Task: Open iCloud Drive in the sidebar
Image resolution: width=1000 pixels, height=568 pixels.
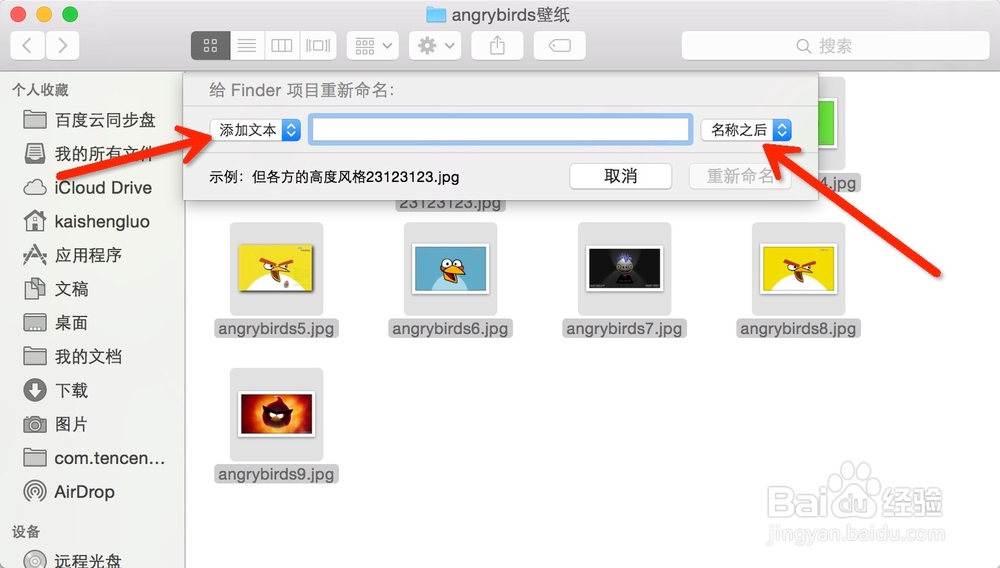Action: pyautogui.click(x=88, y=187)
